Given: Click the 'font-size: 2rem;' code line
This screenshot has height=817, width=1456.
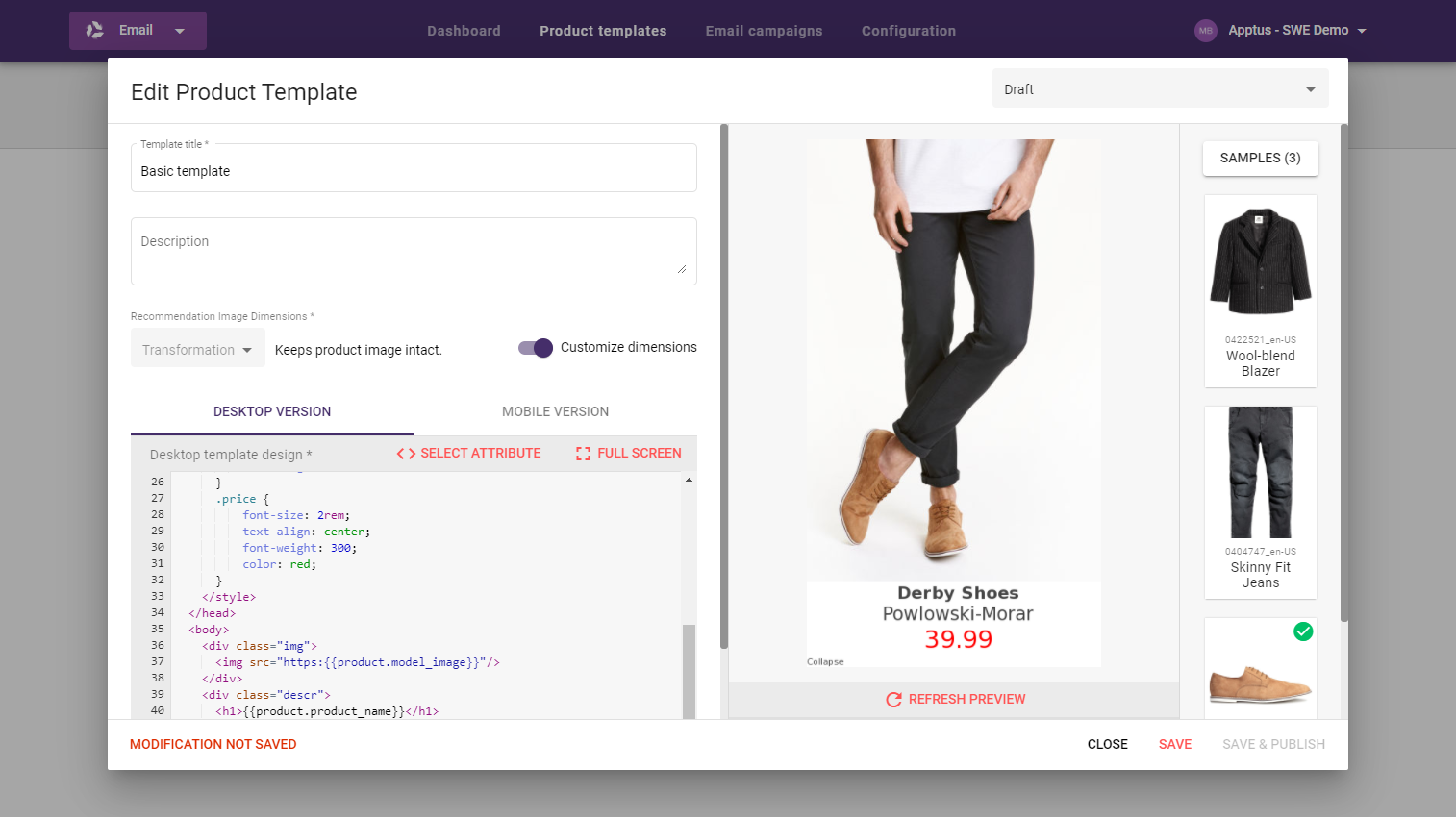Looking at the screenshot, I should [296, 515].
